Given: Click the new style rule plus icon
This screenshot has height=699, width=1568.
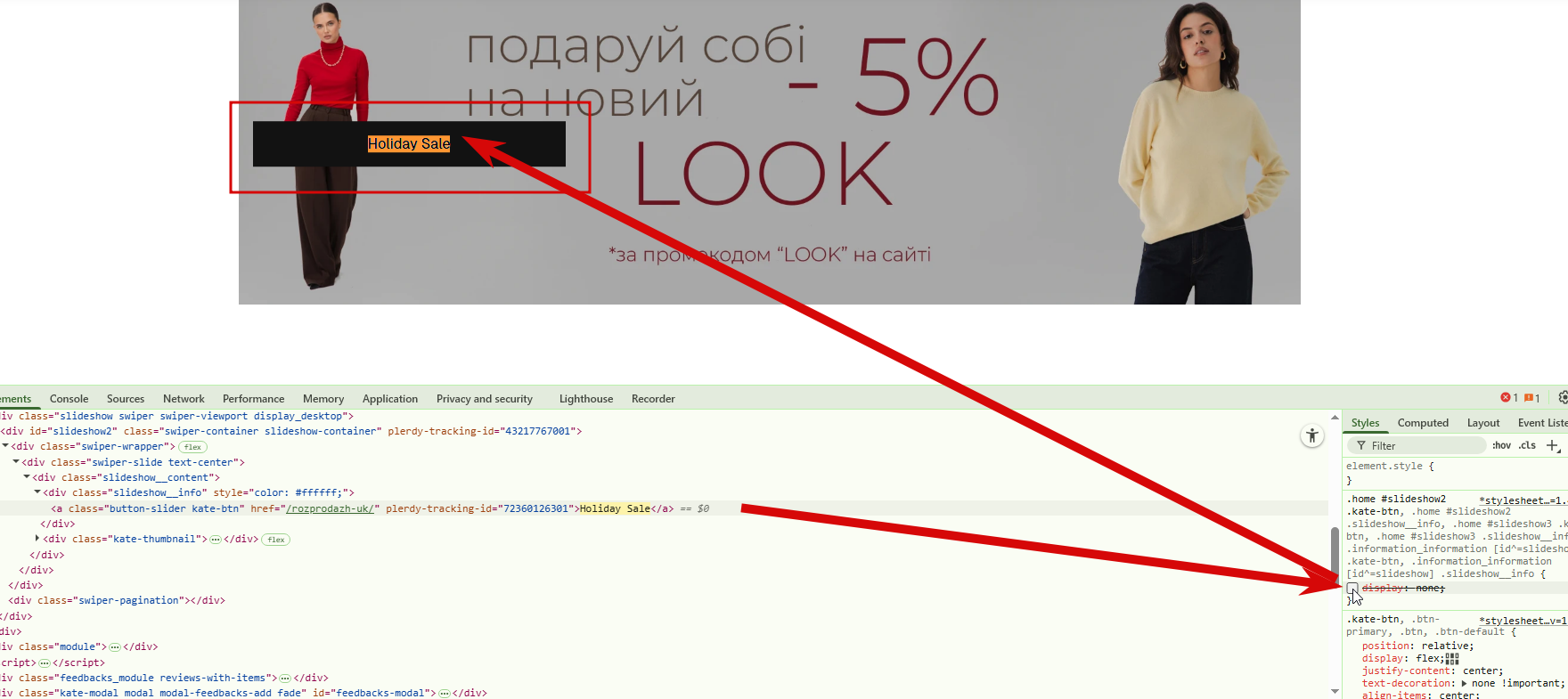Looking at the screenshot, I should [x=1552, y=445].
